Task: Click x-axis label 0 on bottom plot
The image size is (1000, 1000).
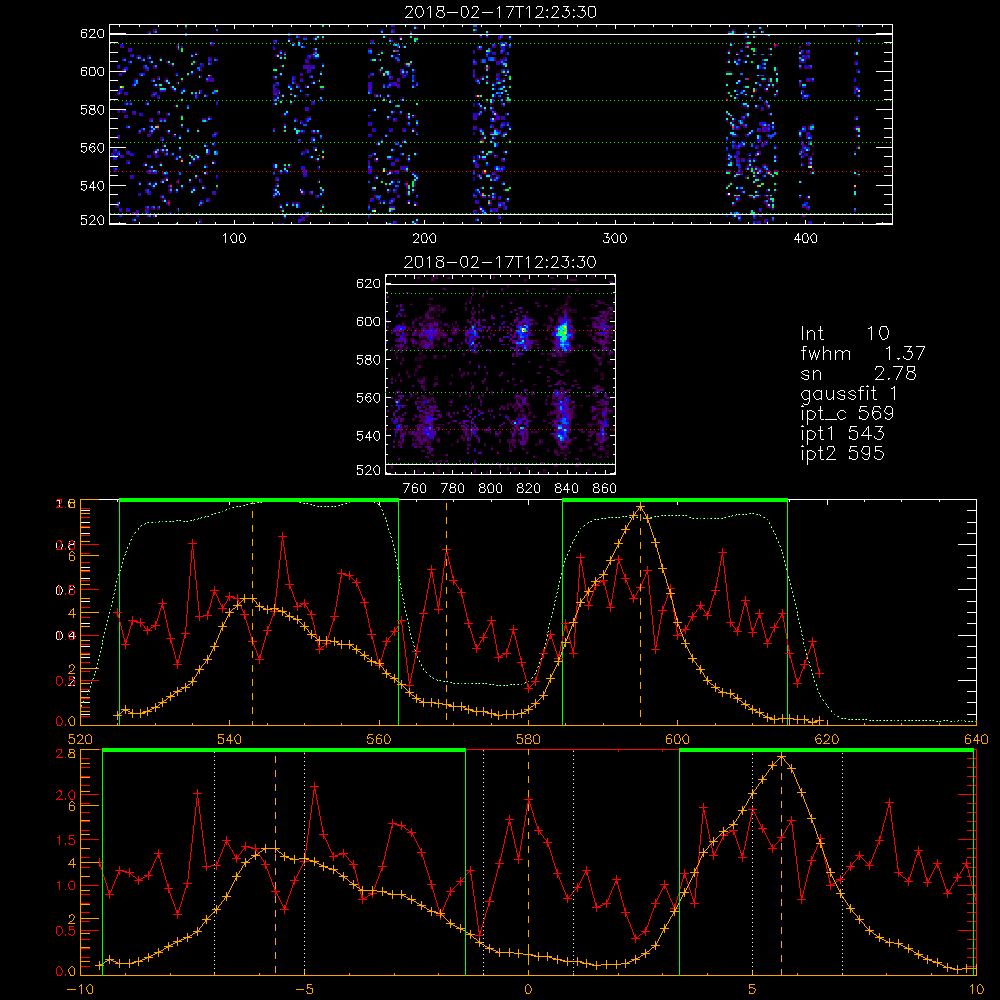Action: click(x=528, y=990)
